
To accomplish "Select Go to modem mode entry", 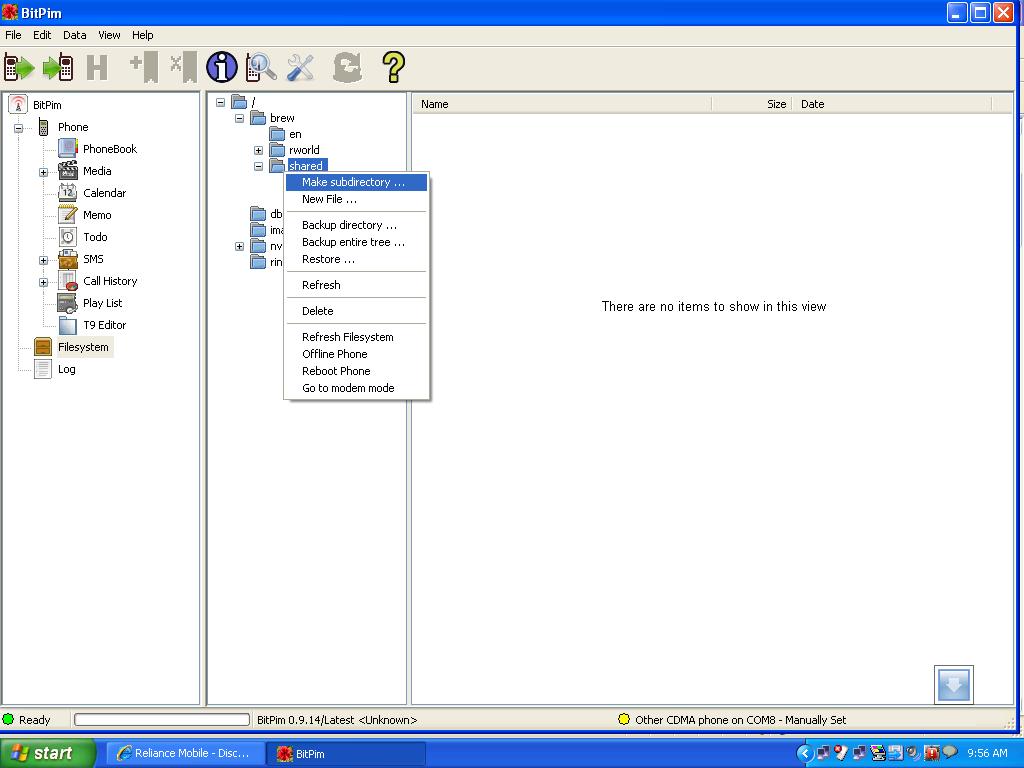I will tap(357, 388).
